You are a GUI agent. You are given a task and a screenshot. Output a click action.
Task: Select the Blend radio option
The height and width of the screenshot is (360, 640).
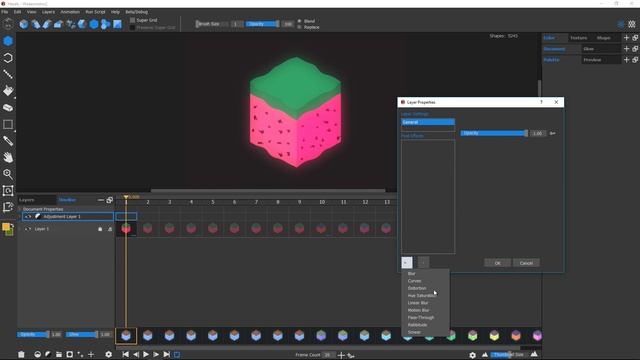299,21
